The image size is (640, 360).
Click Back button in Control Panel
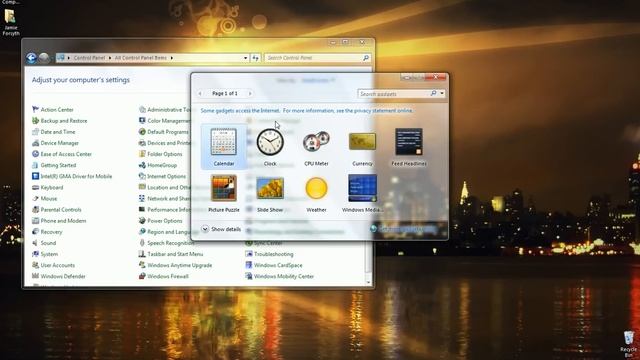click(x=31, y=58)
